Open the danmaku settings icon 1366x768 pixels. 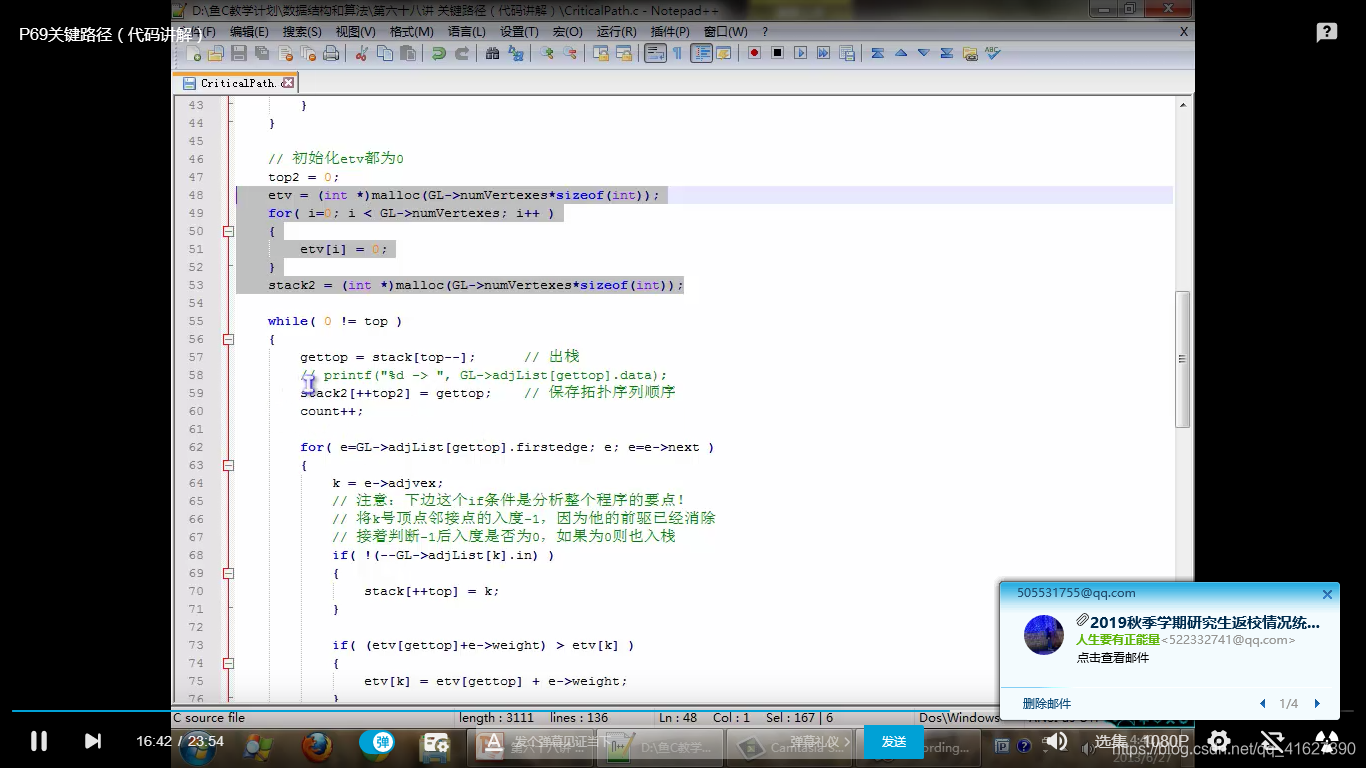[x=435, y=742]
